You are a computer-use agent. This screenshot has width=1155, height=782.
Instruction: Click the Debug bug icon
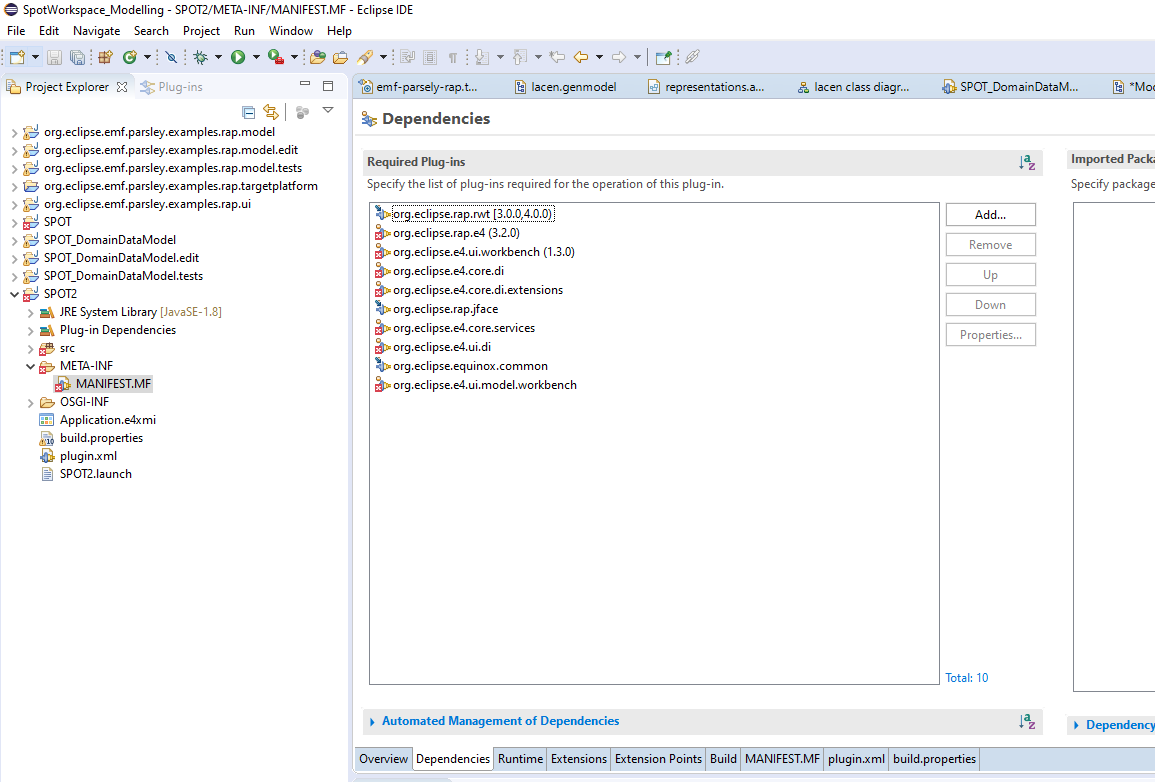tap(200, 57)
